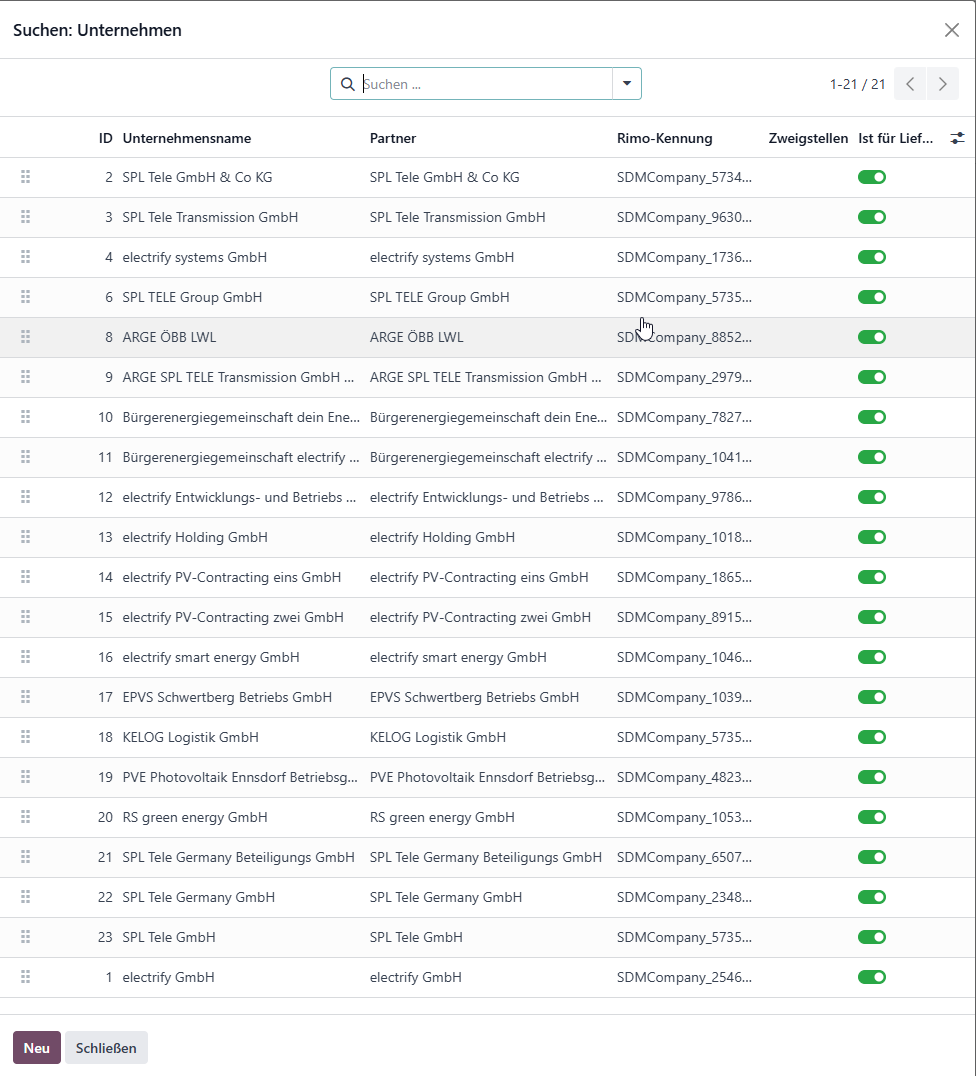Viewport: 976px width, 1076px height.
Task: Click the drag handle for RS green energy GmbH
Action: point(25,817)
